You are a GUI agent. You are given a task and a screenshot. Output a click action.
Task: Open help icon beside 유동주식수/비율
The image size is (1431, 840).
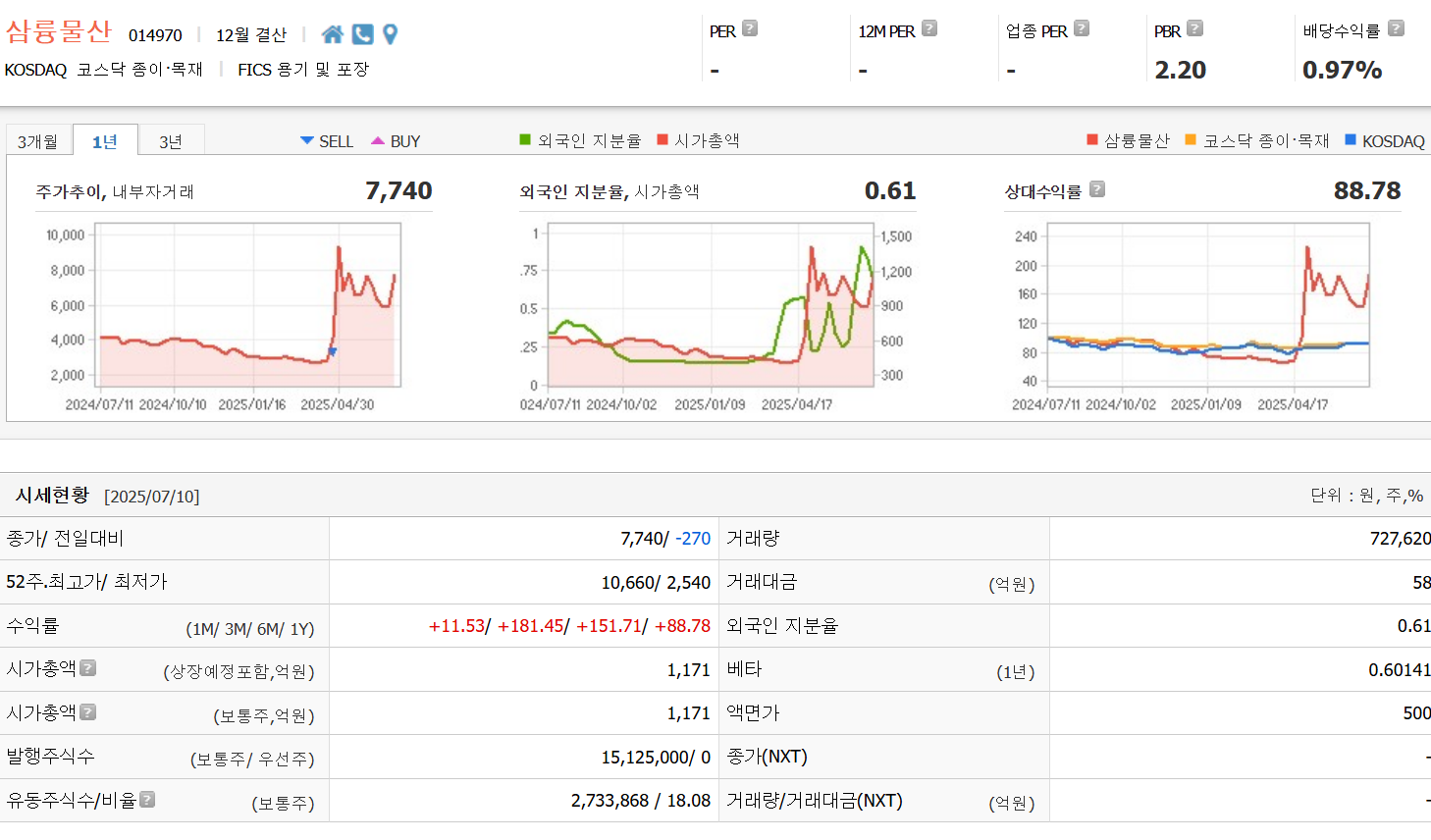coord(147,800)
